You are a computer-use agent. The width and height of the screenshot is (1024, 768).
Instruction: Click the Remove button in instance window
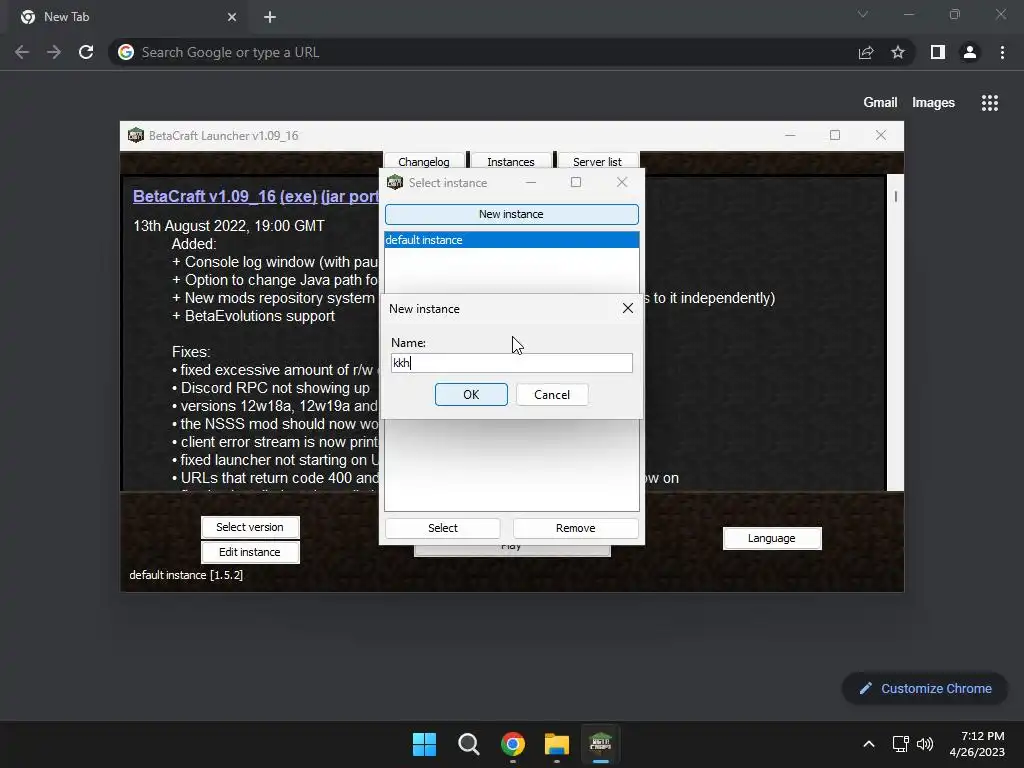click(575, 528)
